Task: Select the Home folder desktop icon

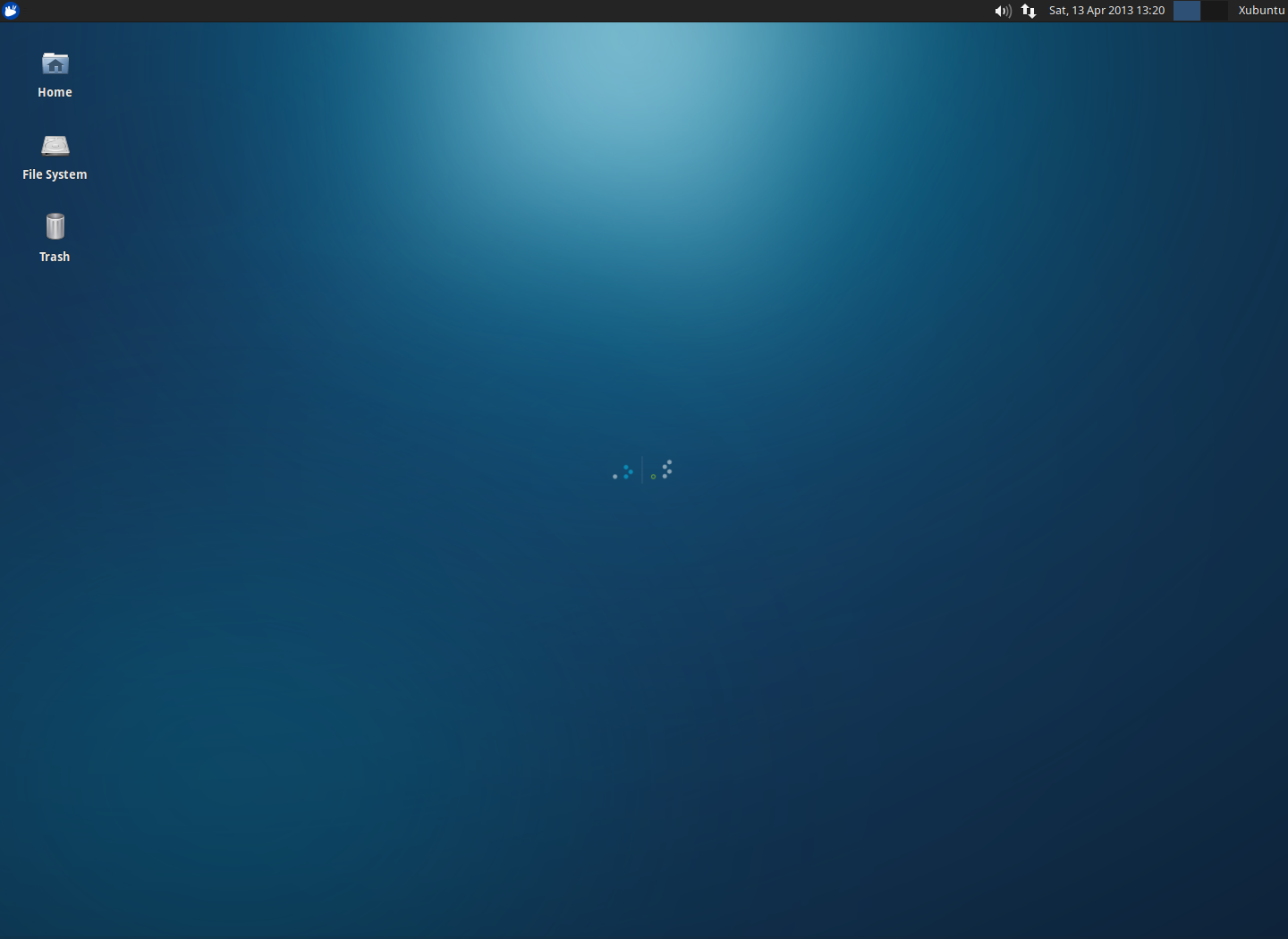Action: 55,63
